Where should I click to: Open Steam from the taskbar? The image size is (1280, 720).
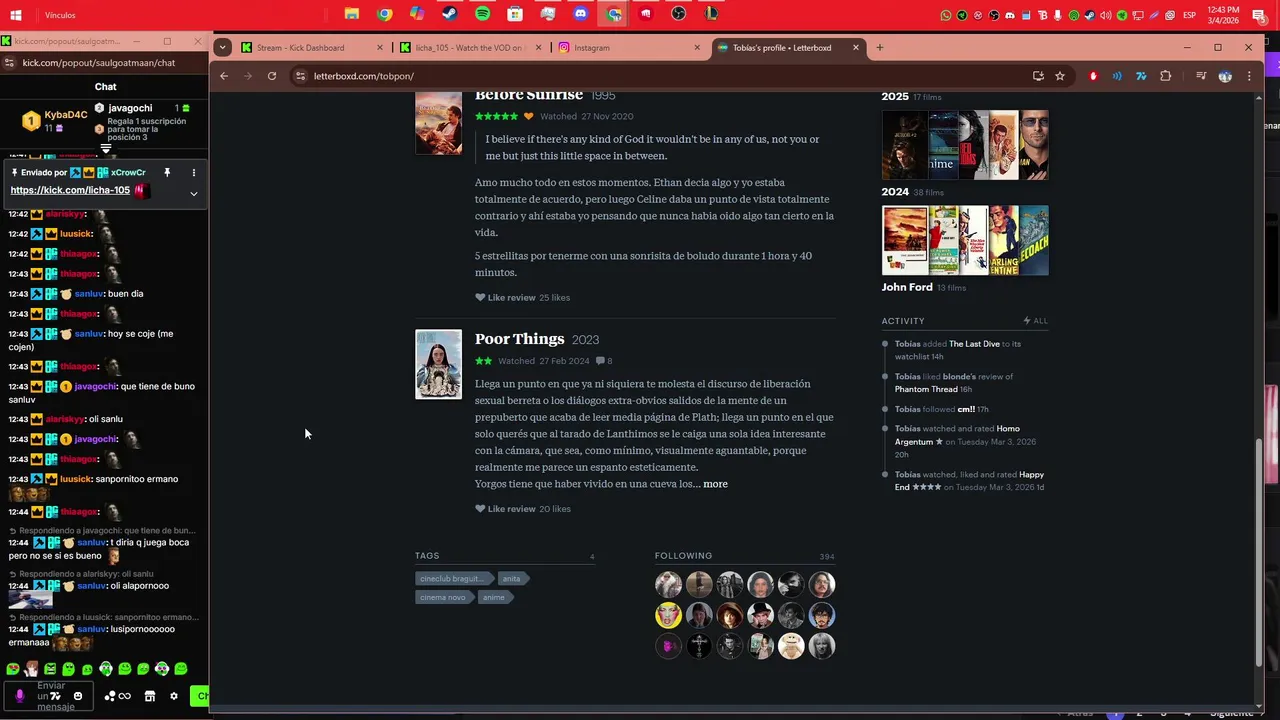[x=450, y=14]
